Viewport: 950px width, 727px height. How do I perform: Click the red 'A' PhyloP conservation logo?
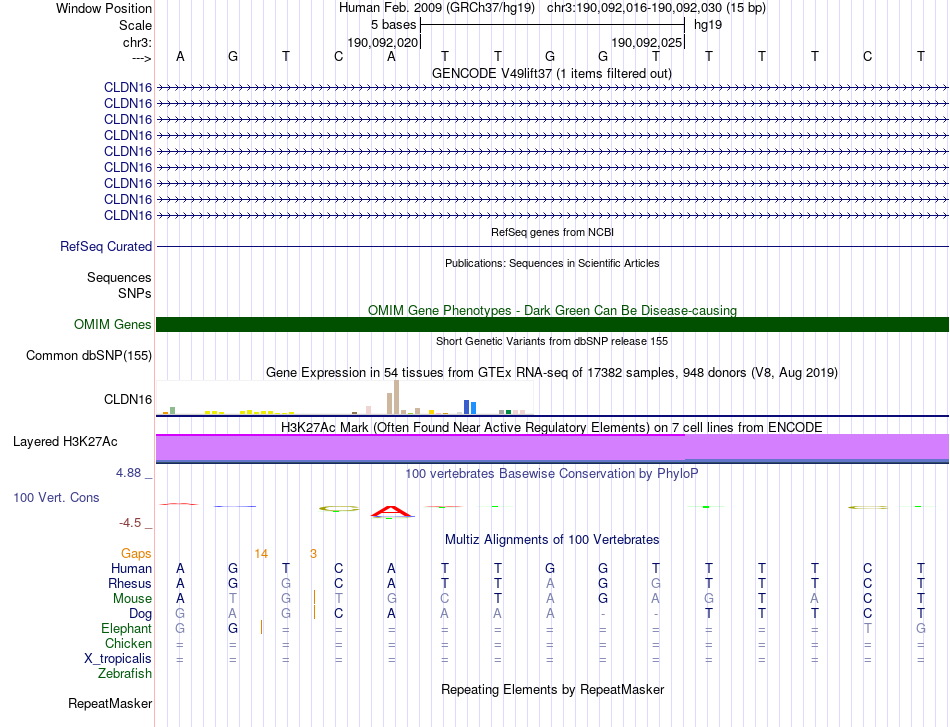pyautogui.click(x=392, y=512)
